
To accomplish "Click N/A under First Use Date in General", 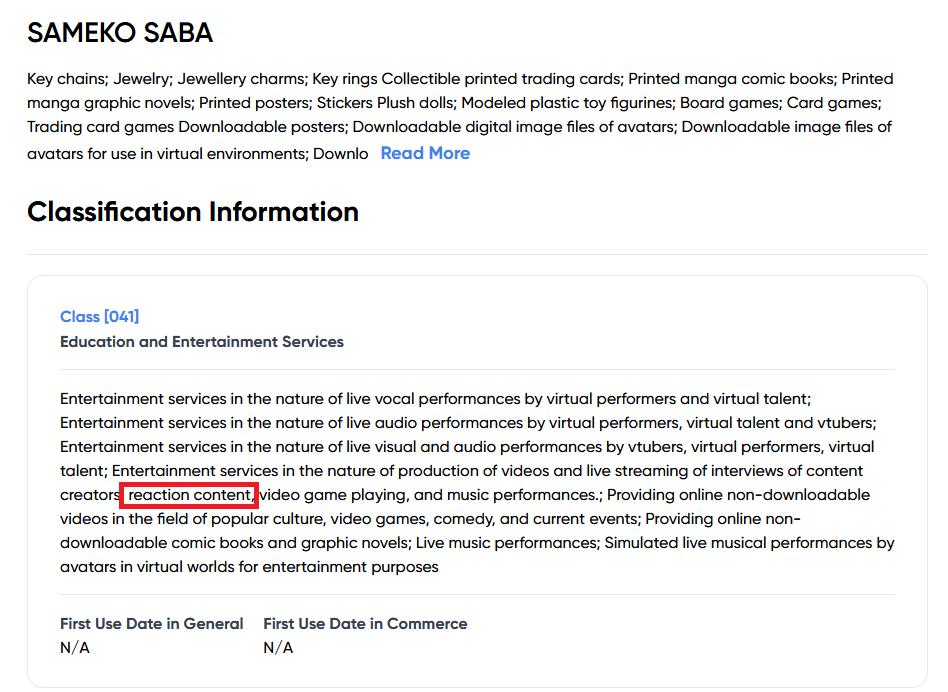I will coord(75,648).
